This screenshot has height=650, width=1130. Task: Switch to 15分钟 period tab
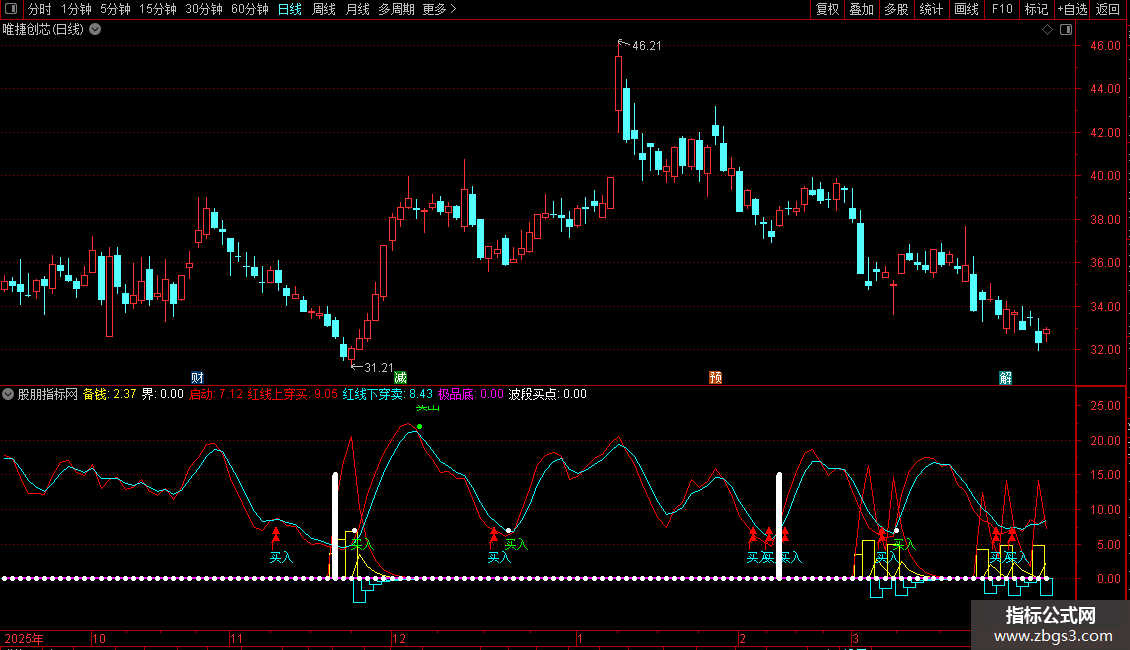click(x=158, y=9)
